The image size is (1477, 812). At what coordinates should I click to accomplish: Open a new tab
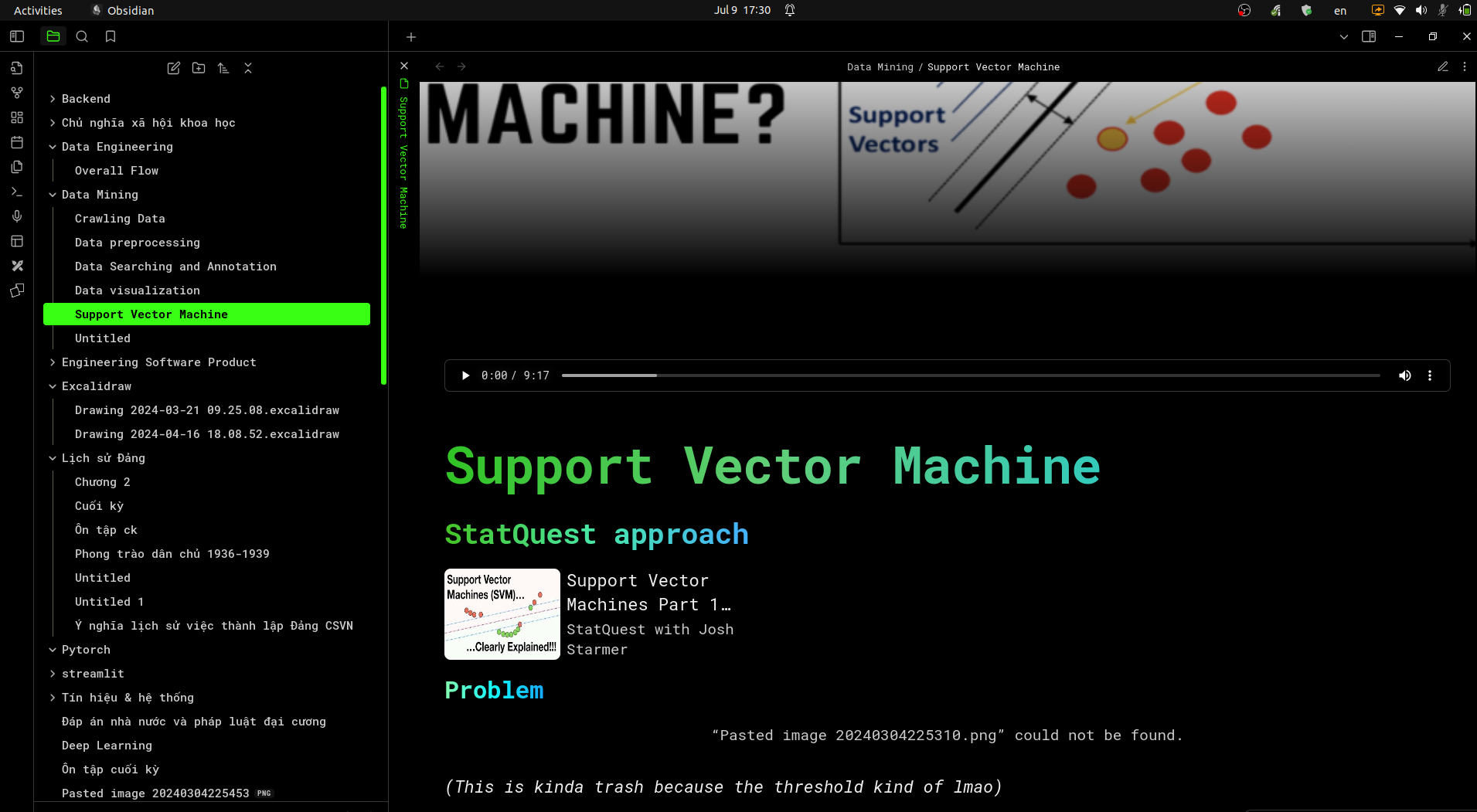411,37
